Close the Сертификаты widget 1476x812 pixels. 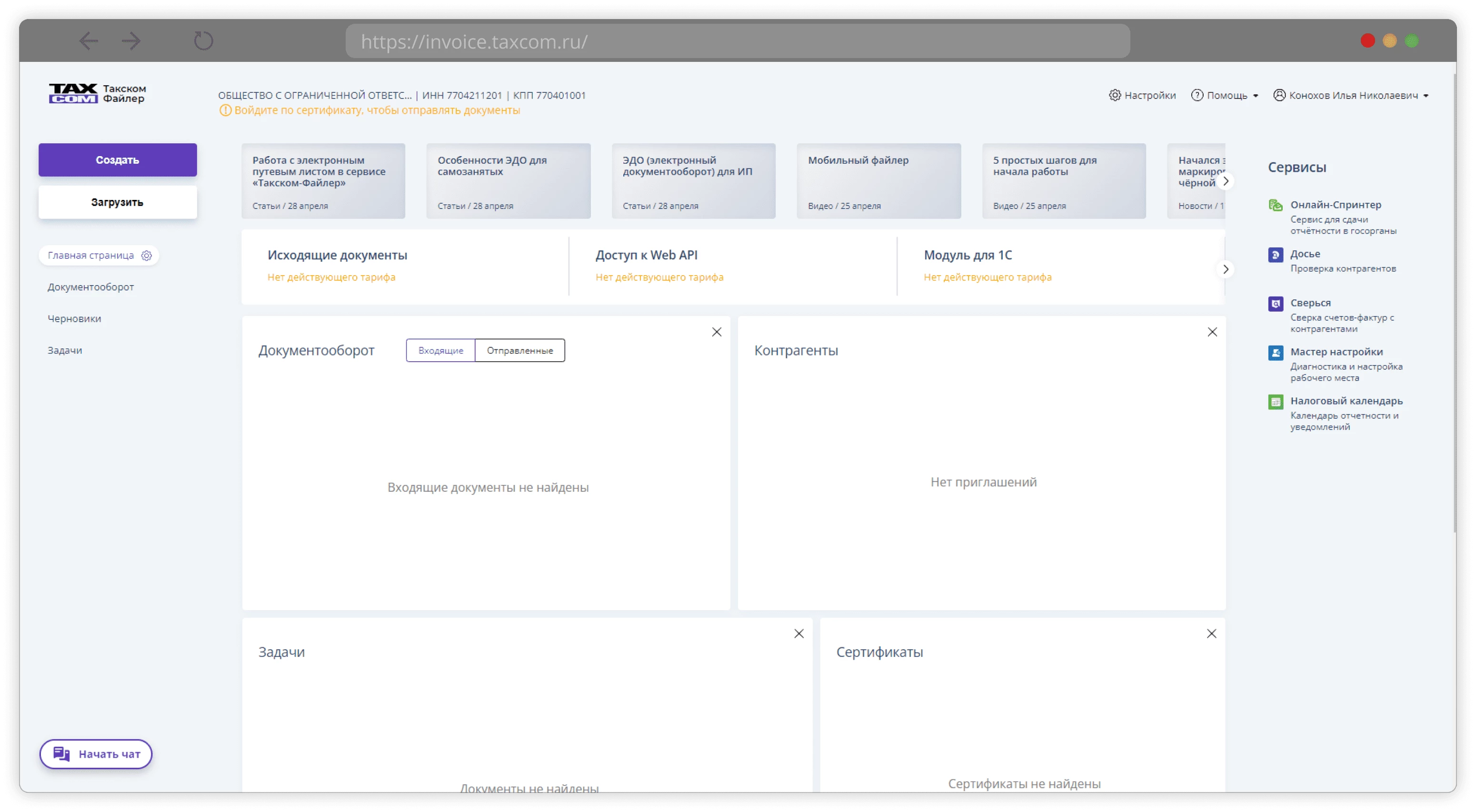(x=1211, y=634)
